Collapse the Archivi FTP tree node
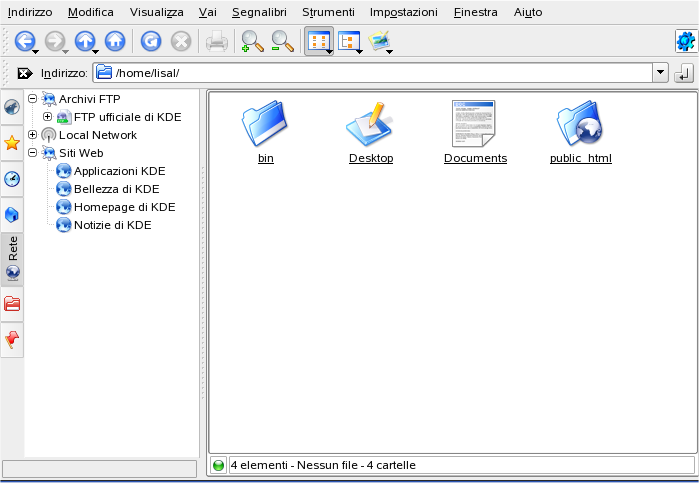The width and height of the screenshot is (699, 483). [x=33, y=99]
